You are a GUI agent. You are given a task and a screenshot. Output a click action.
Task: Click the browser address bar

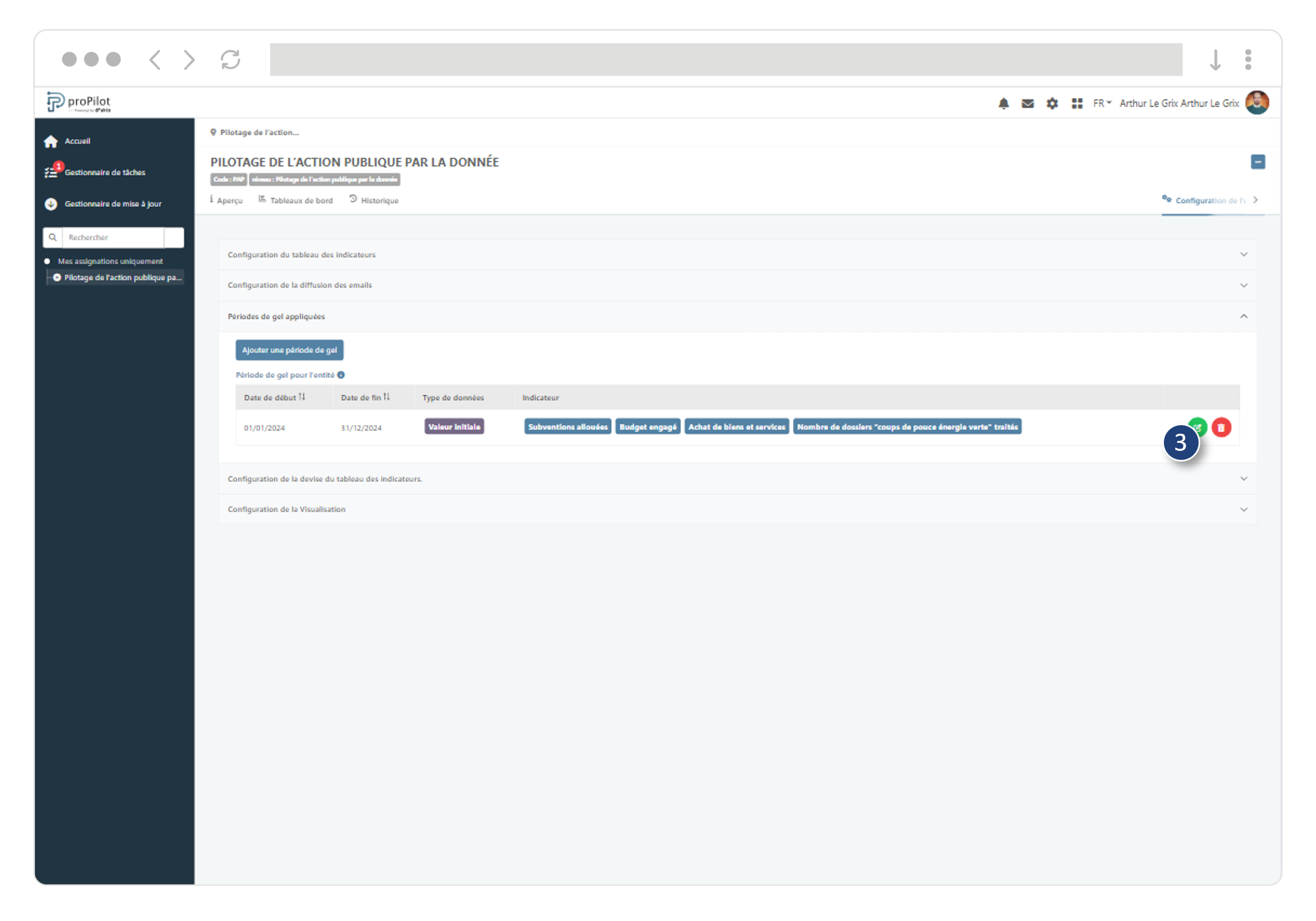click(x=726, y=60)
